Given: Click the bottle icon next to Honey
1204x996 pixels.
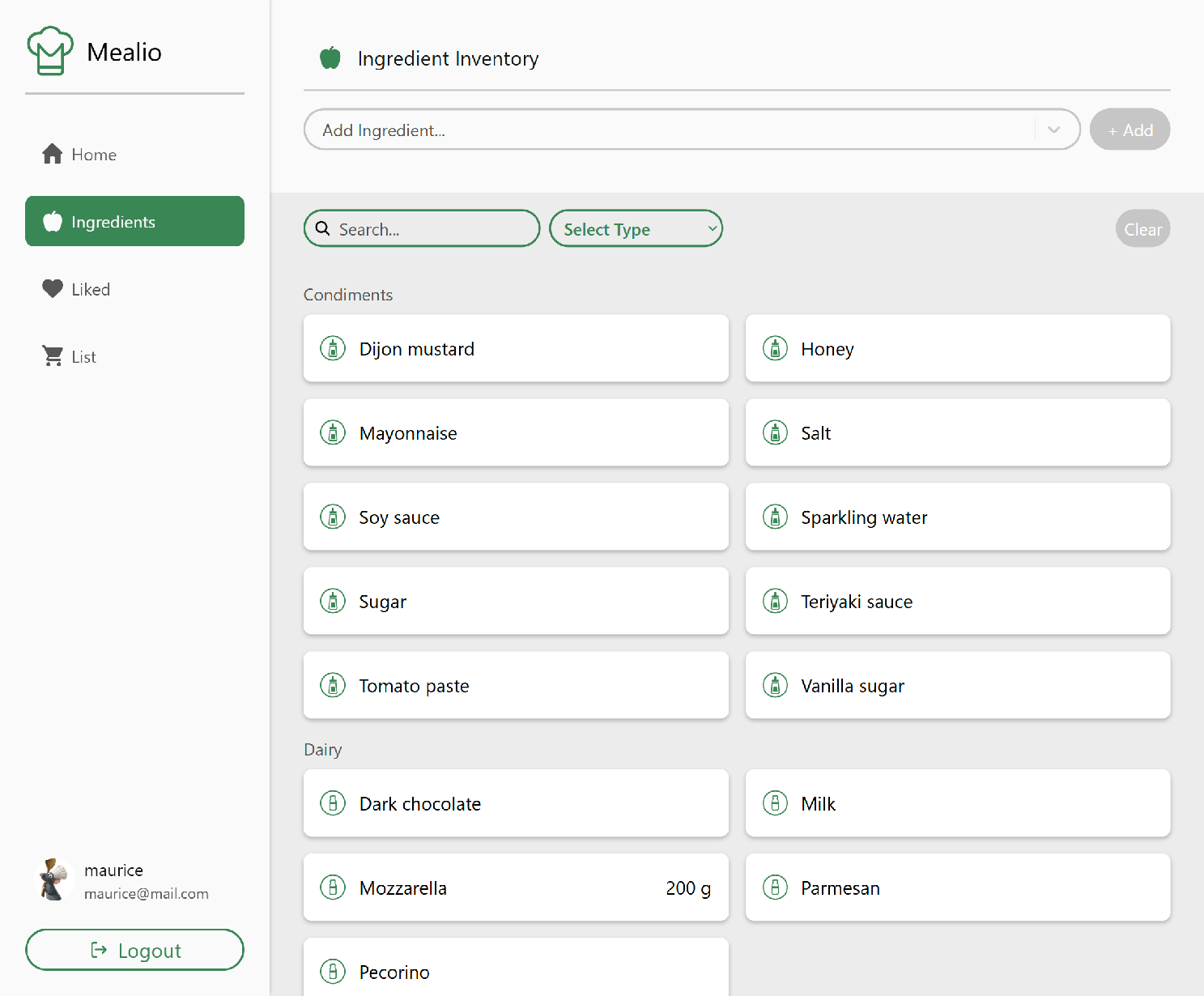Looking at the screenshot, I should point(775,348).
